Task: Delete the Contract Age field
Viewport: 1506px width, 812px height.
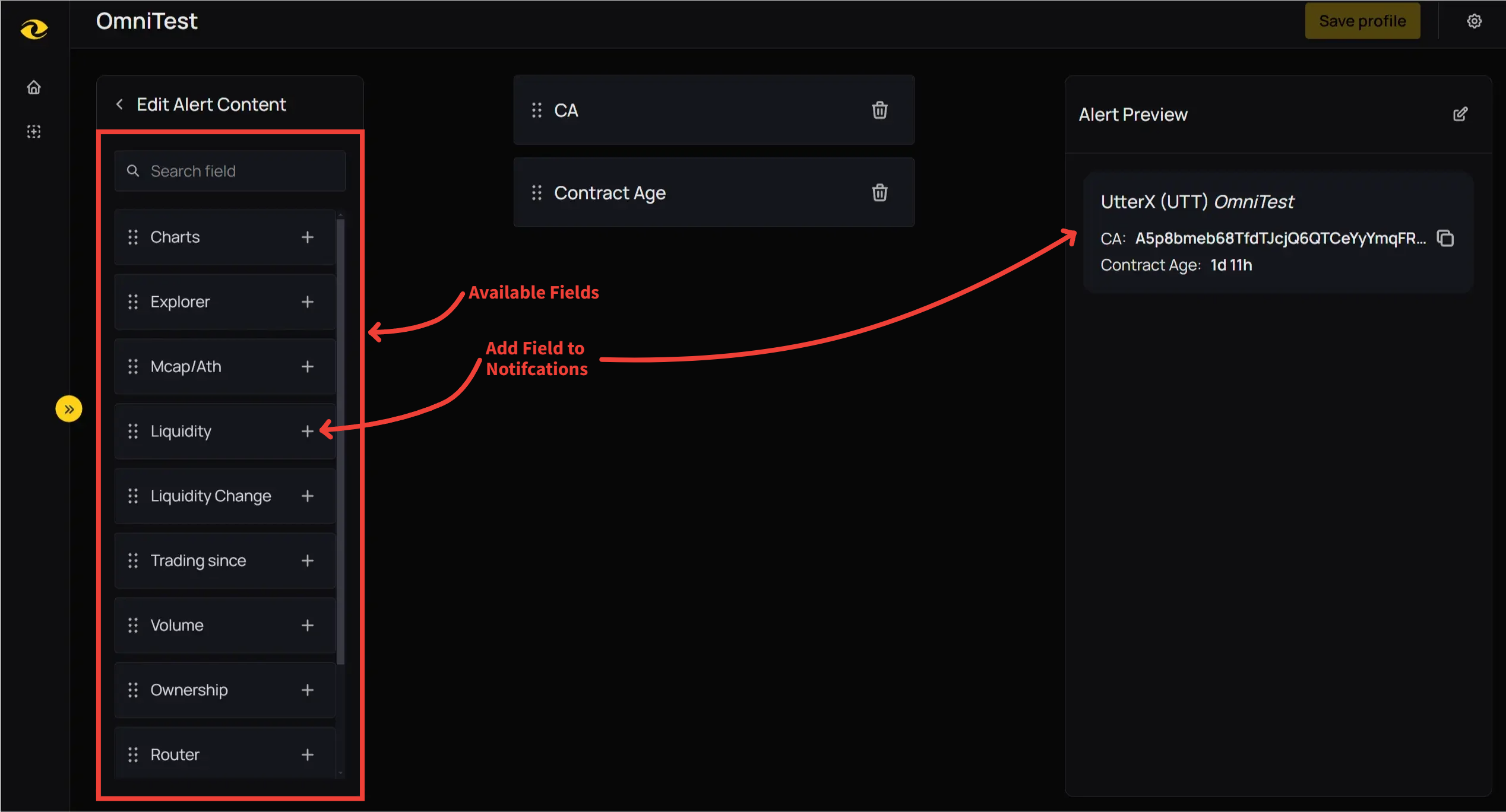Action: tap(879, 192)
